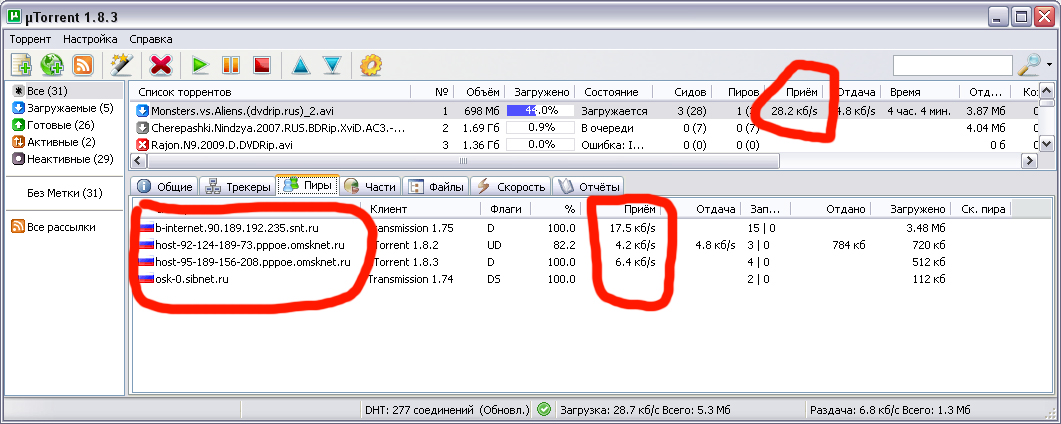Click the Monsters.vs.Aliens download progress bar
This screenshot has height=424, width=1061.
[540, 111]
